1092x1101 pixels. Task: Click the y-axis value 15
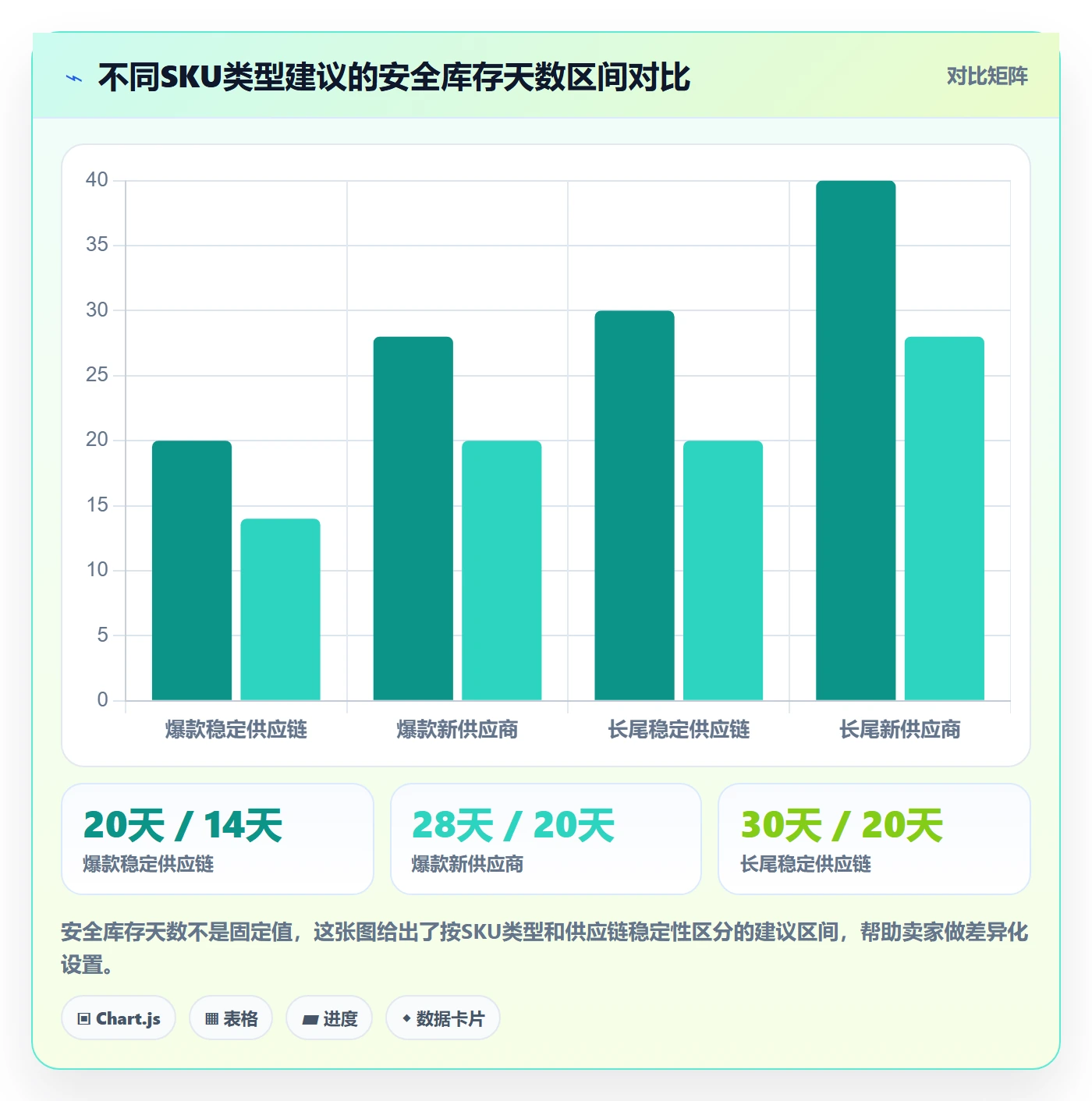coord(97,505)
